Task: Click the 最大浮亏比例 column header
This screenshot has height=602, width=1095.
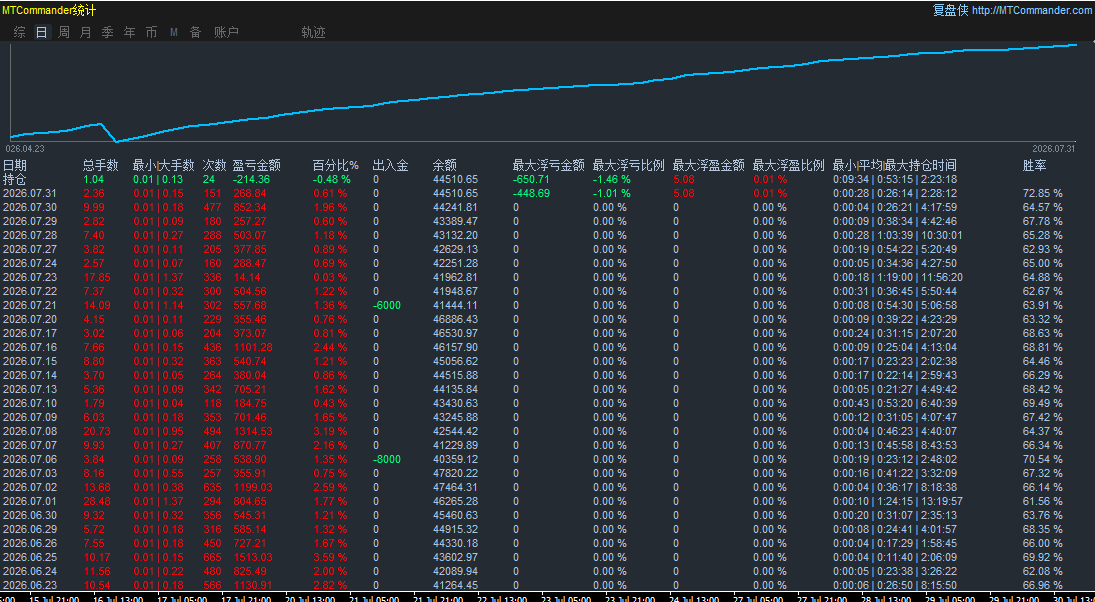Action: [x=629, y=166]
